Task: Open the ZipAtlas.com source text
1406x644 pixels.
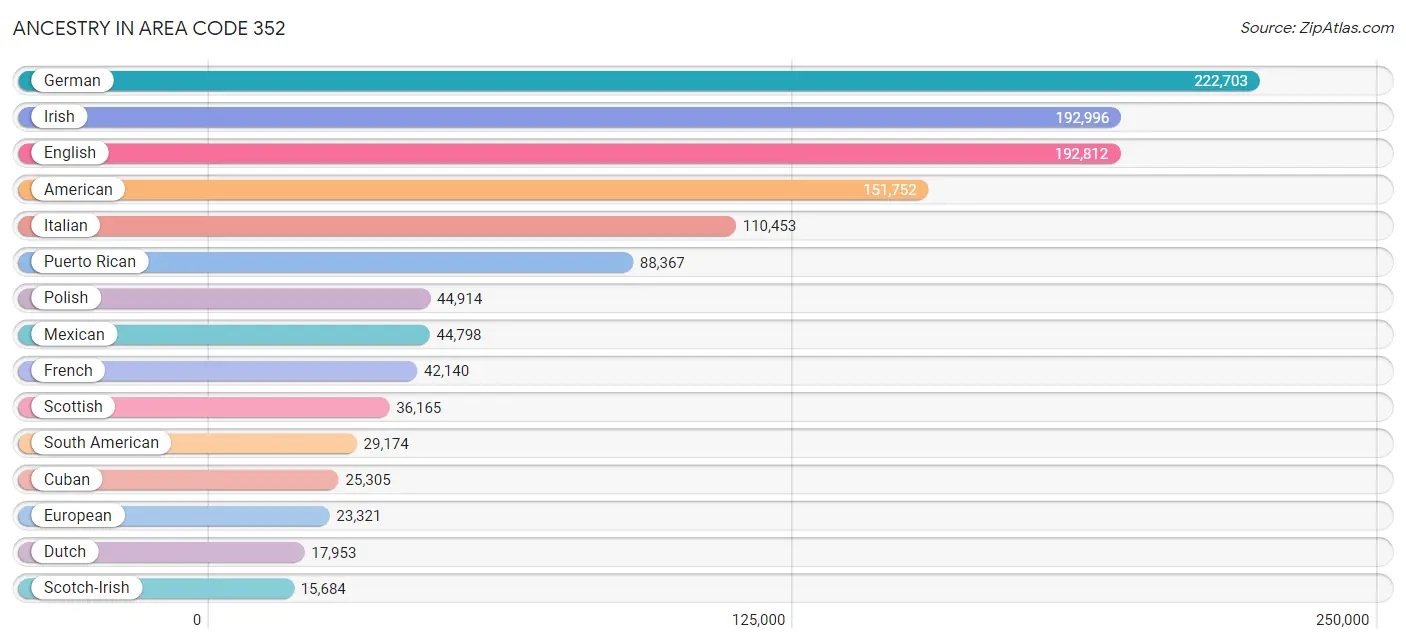Action: click(x=1316, y=28)
